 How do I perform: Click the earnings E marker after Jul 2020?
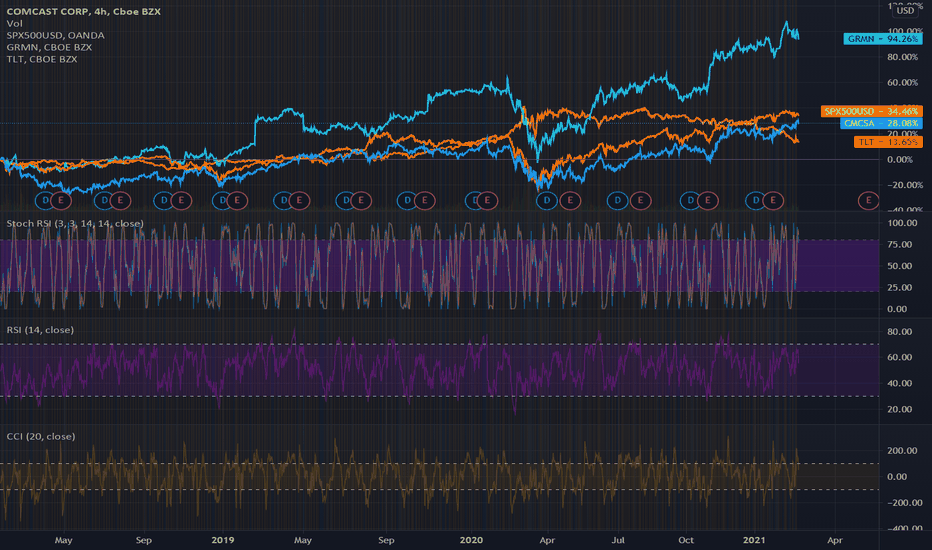click(x=640, y=200)
